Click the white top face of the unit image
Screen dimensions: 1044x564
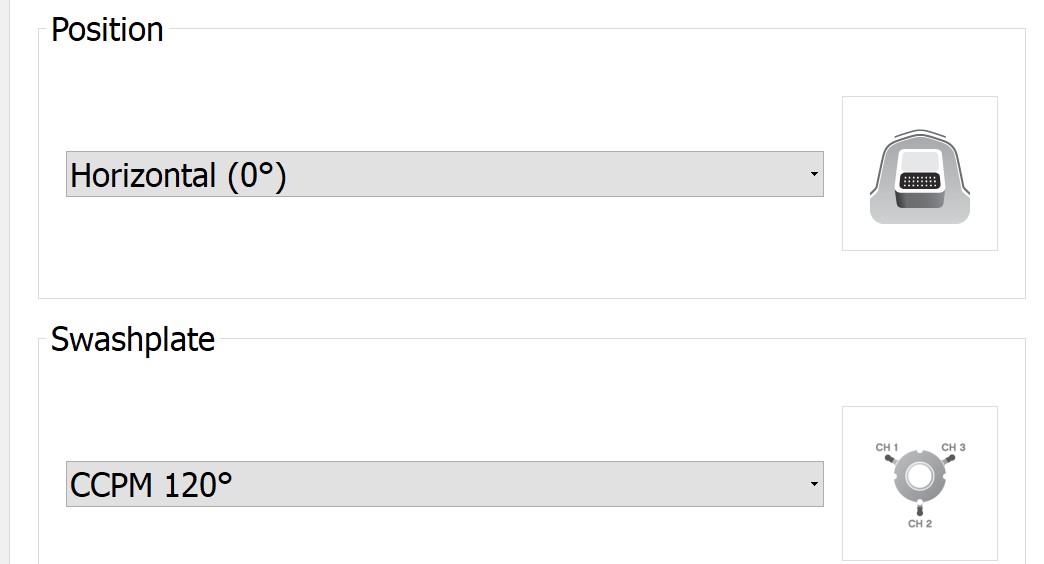919,162
